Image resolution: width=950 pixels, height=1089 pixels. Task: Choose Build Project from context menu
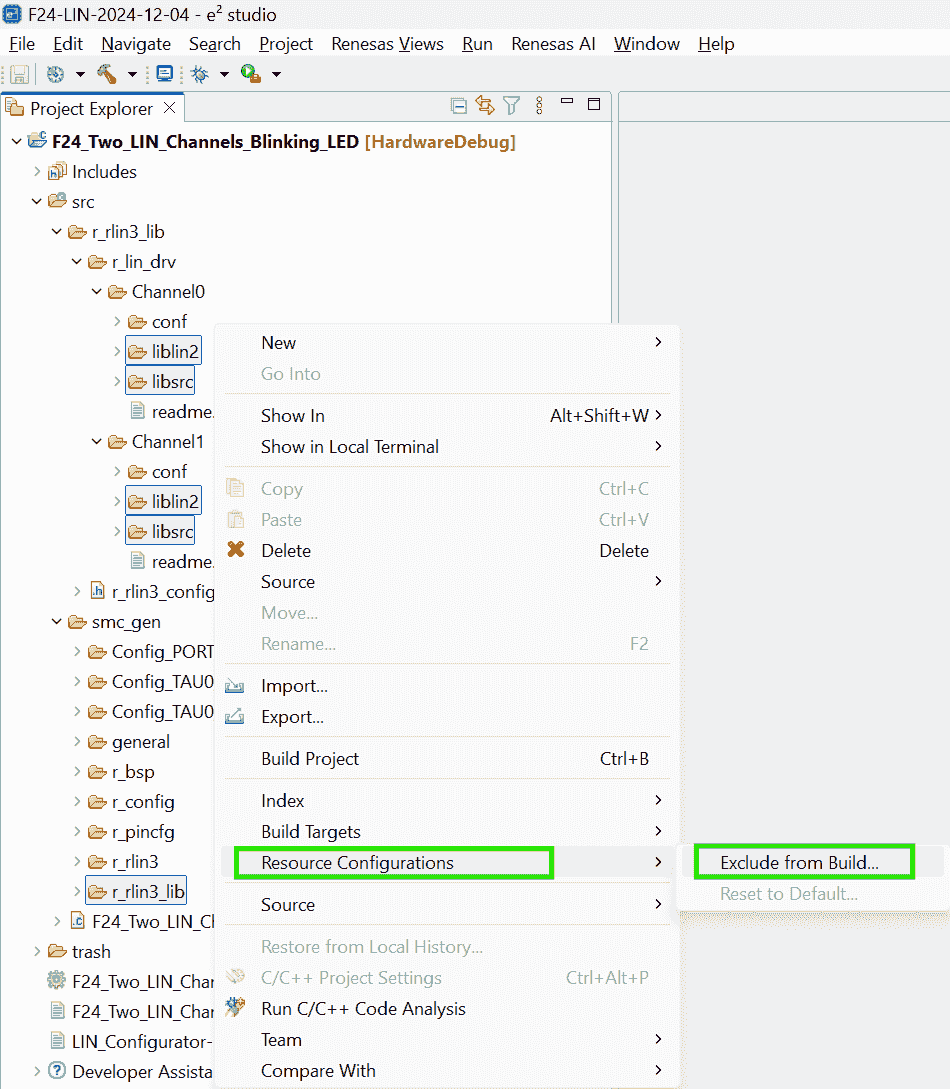tap(310, 759)
